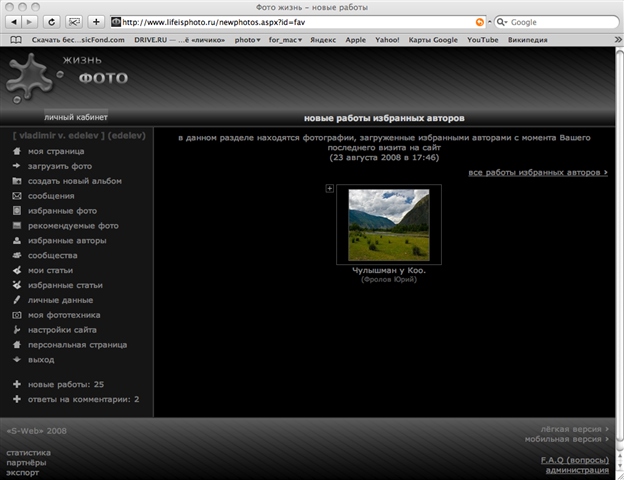This screenshot has height=480, width=624.
Task: Expand the ответы на комментарии plus sign
Action: 17,399
